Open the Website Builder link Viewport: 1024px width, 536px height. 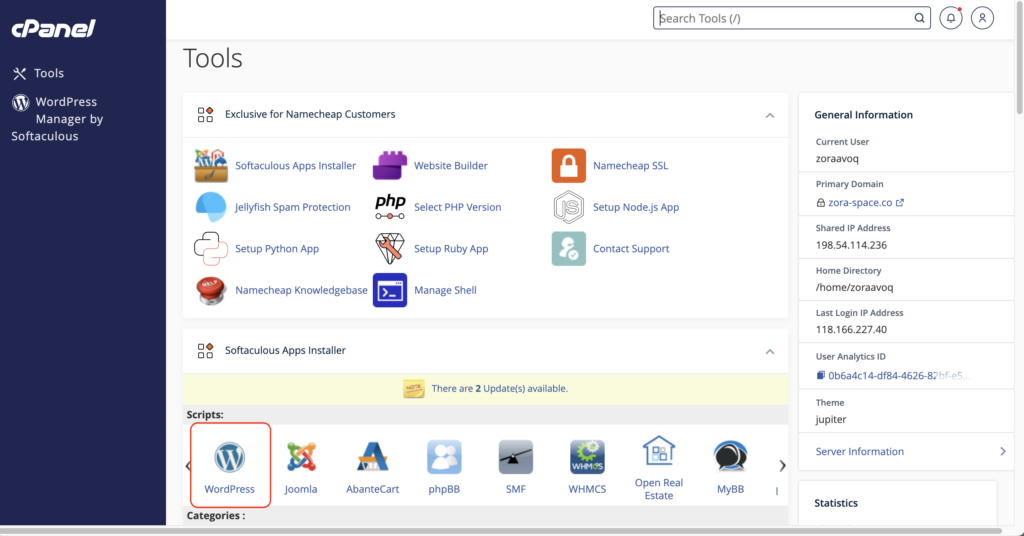451,166
